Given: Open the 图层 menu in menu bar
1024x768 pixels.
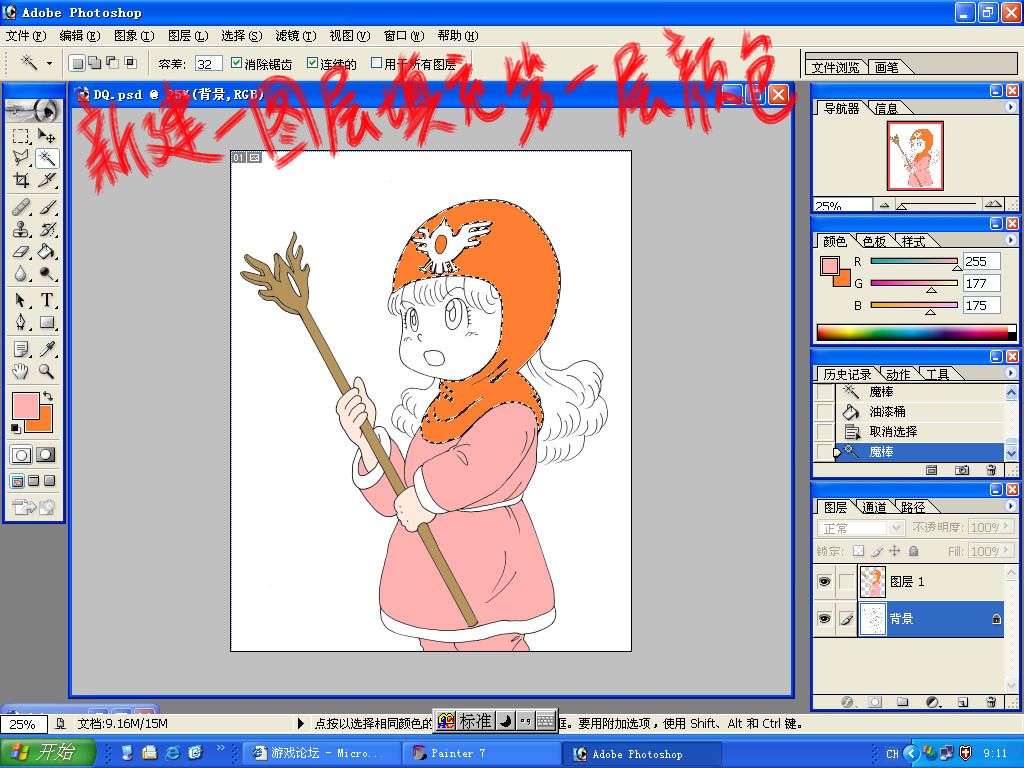Looking at the screenshot, I should [x=187, y=36].
